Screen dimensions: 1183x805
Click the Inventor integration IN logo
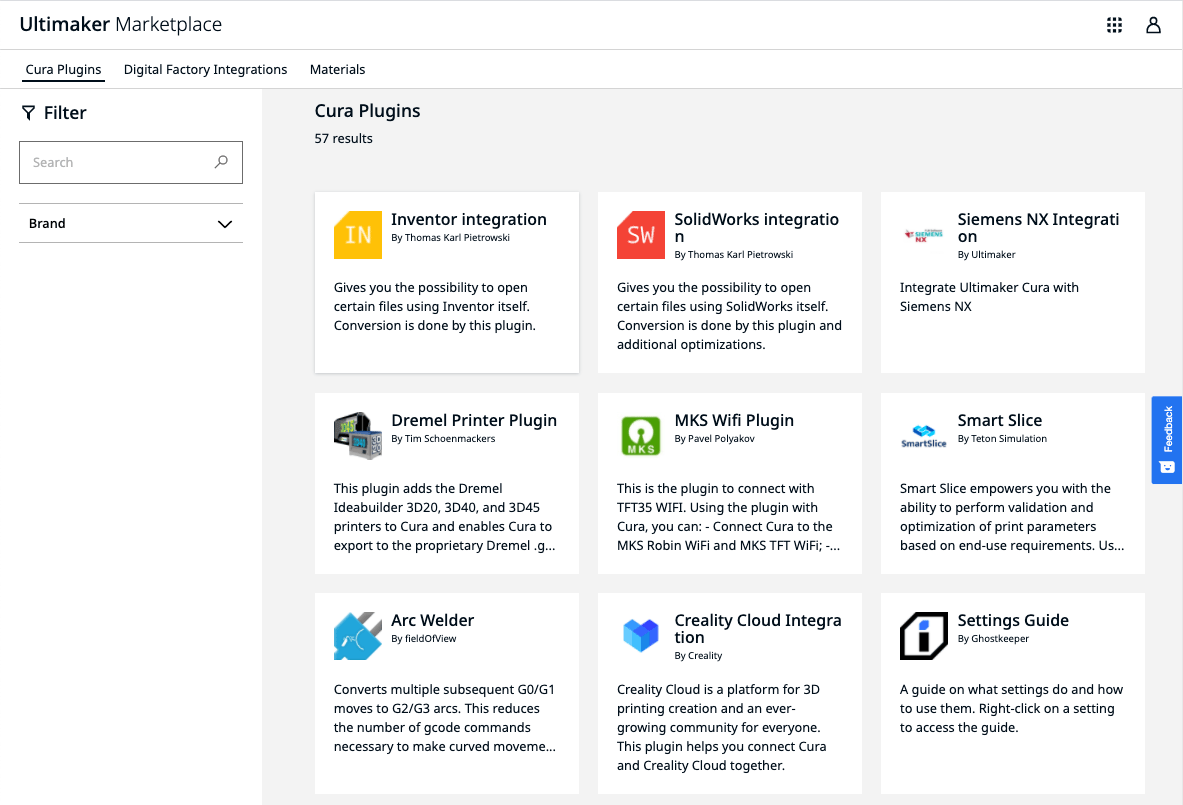point(358,235)
